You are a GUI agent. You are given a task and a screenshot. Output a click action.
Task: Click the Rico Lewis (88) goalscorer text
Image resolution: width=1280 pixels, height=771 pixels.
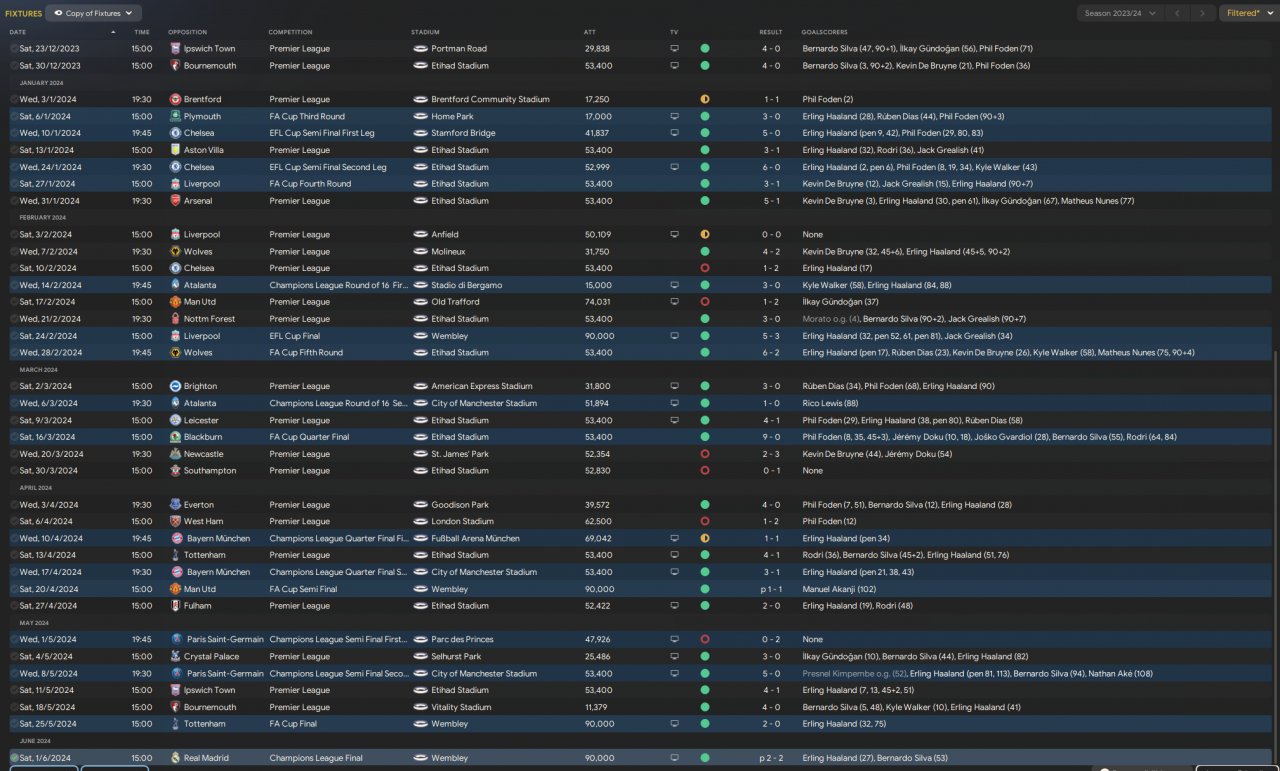click(830, 403)
